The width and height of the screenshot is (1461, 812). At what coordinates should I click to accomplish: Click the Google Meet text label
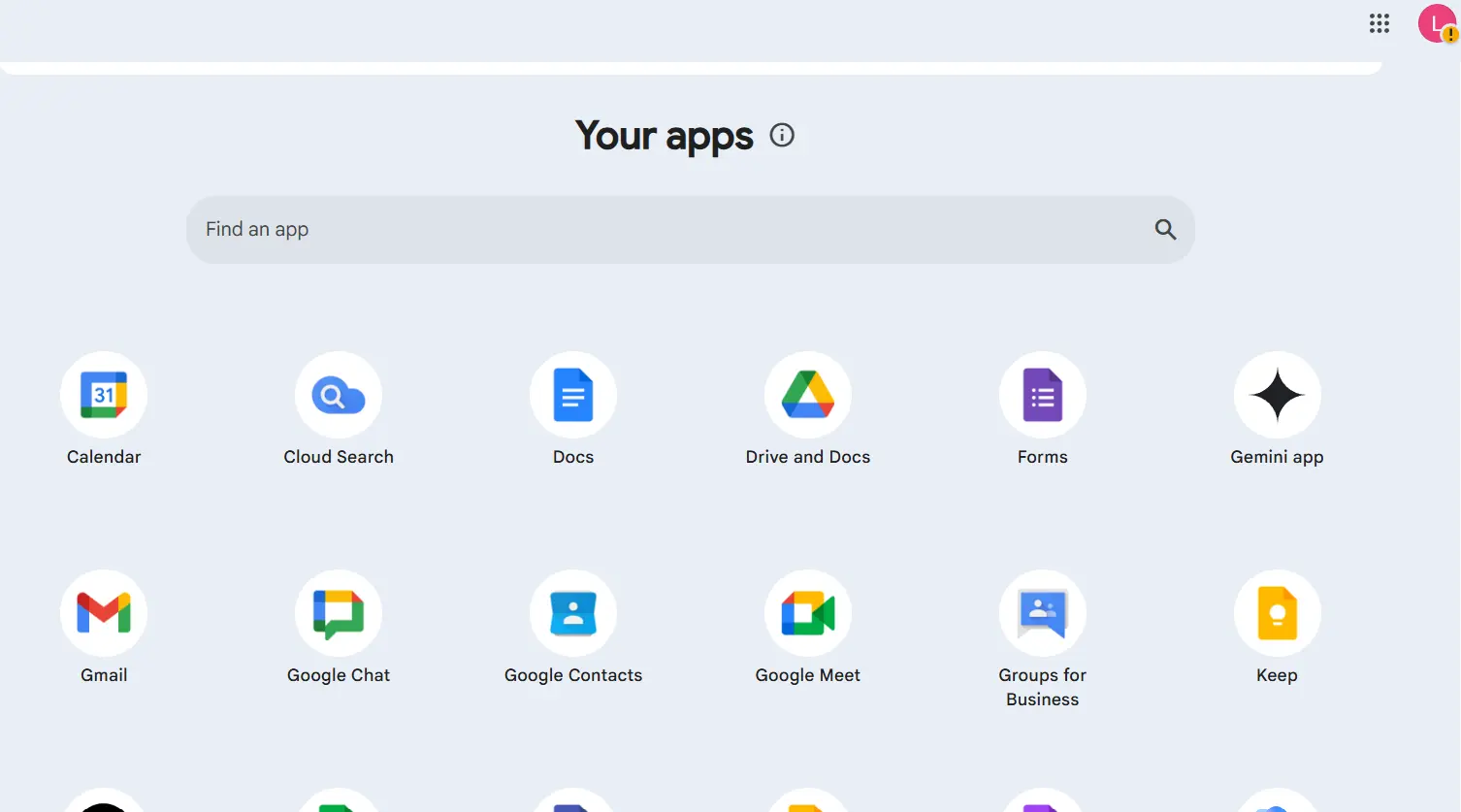[808, 675]
